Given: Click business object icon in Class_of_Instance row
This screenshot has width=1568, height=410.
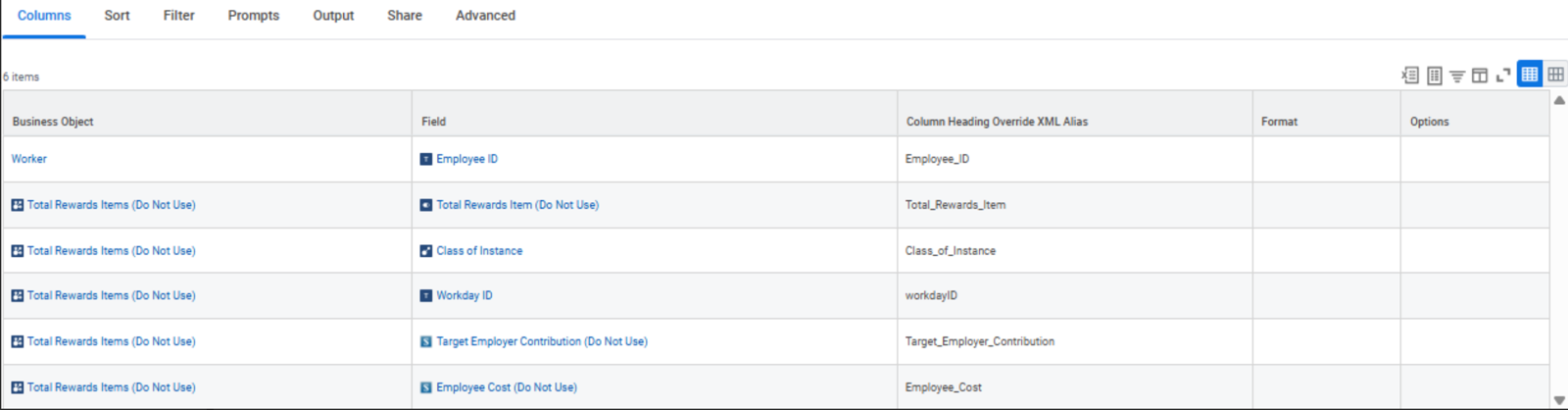Looking at the screenshot, I should [x=18, y=251].
